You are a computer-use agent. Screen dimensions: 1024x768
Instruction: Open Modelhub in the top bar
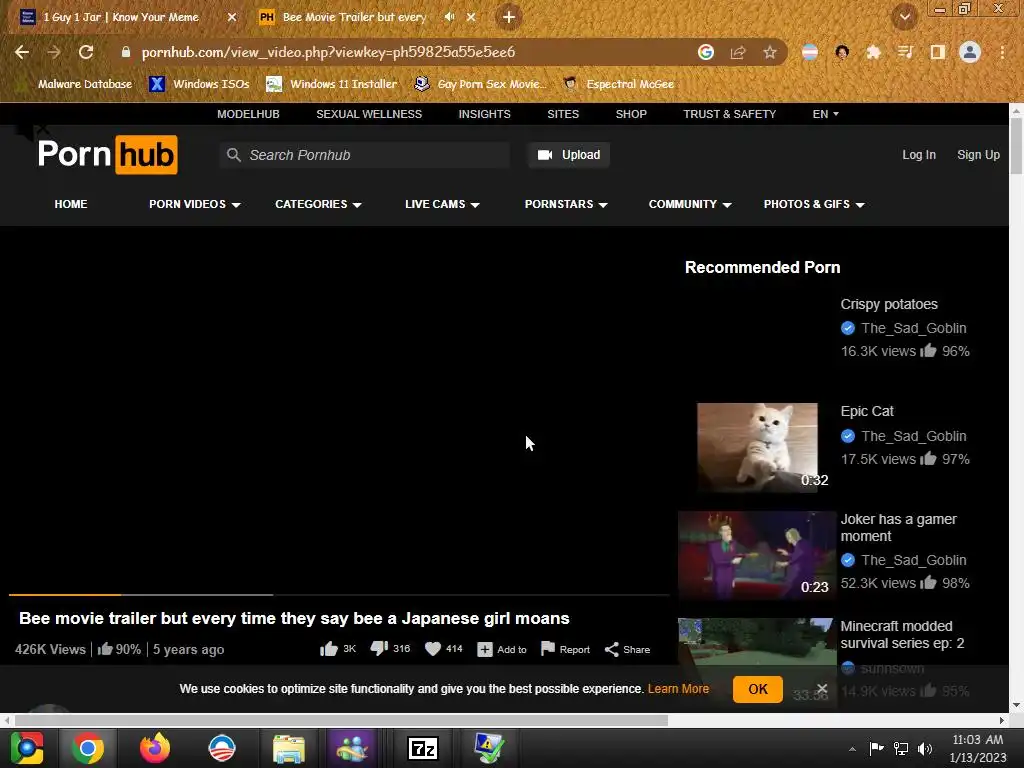pyautogui.click(x=248, y=114)
